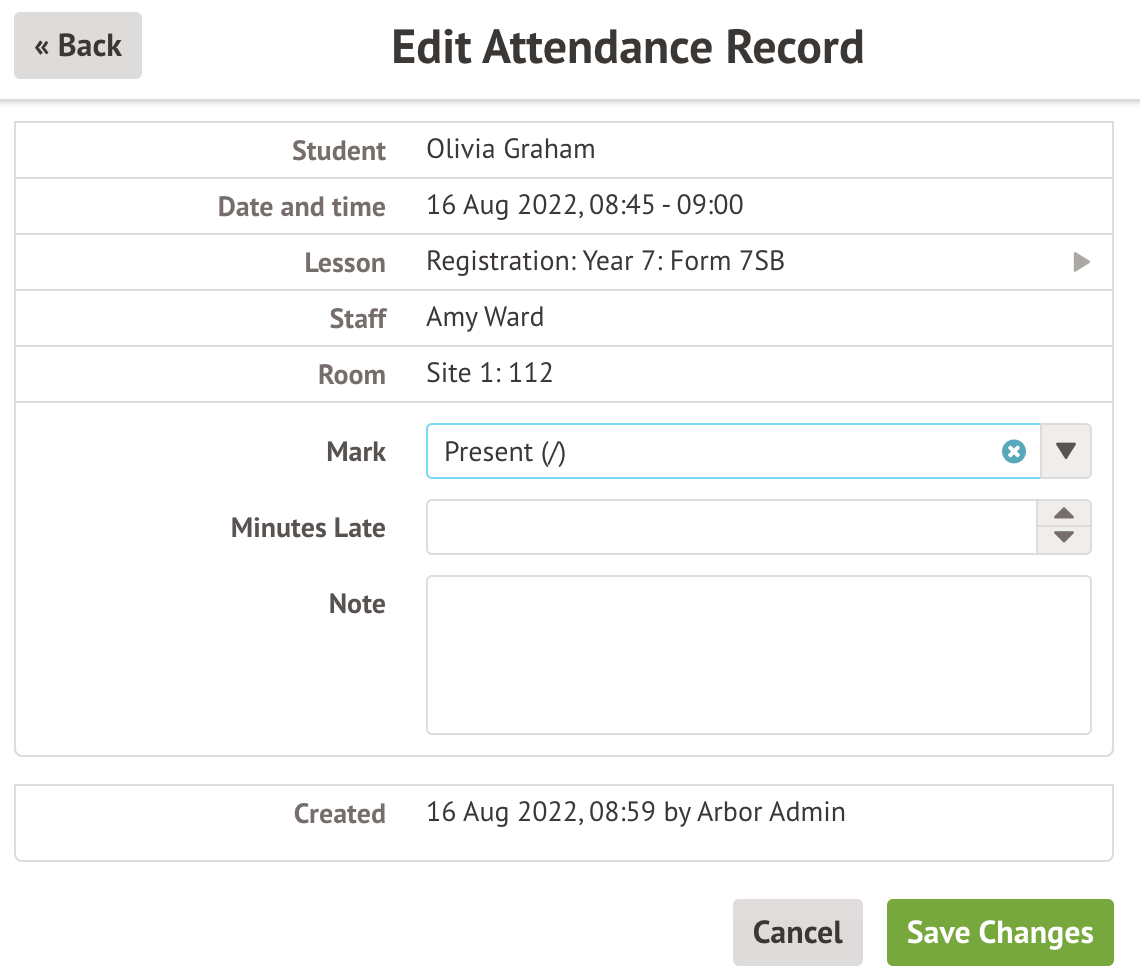Screen dimensions: 1140x978
Task: Click the student name Olivia Graham
Action: [510, 150]
